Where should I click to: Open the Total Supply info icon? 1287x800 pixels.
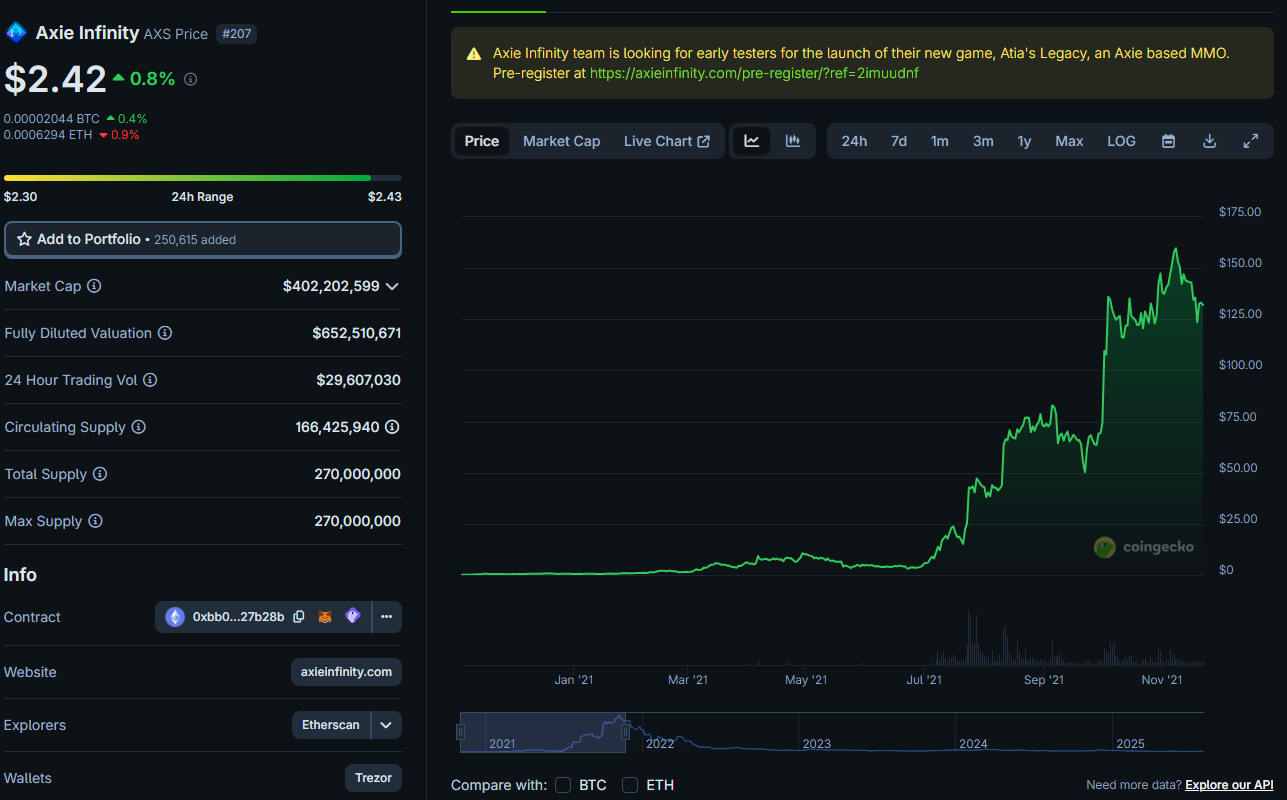click(x=100, y=474)
